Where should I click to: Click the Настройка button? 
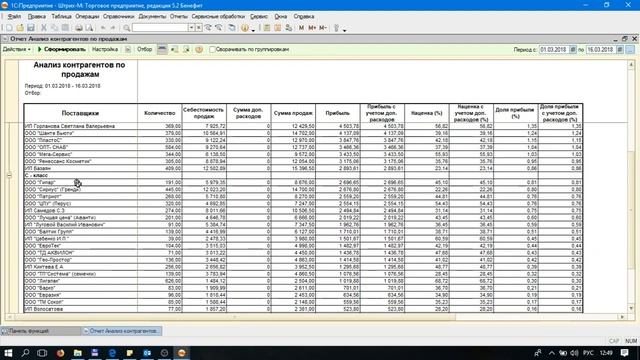pyautogui.click(x=105, y=49)
